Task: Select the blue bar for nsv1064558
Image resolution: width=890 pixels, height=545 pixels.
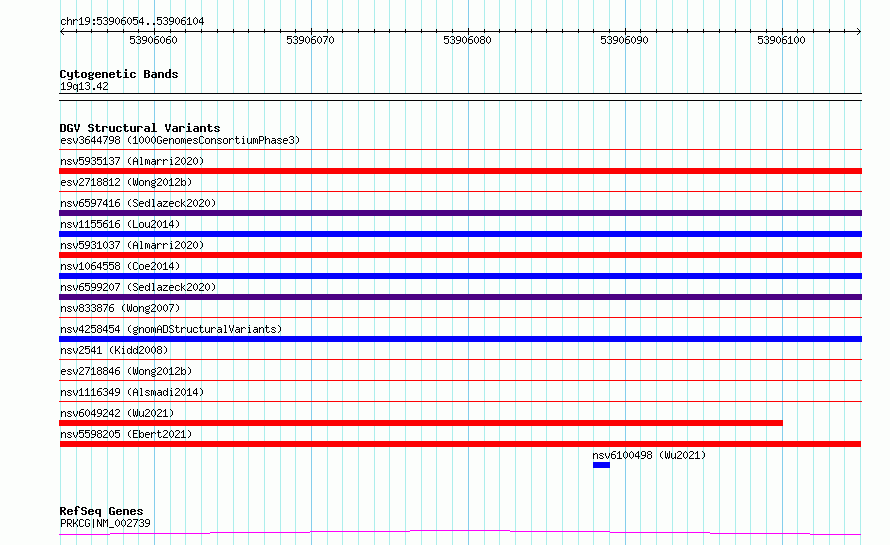Action: pyautogui.click(x=460, y=276)
